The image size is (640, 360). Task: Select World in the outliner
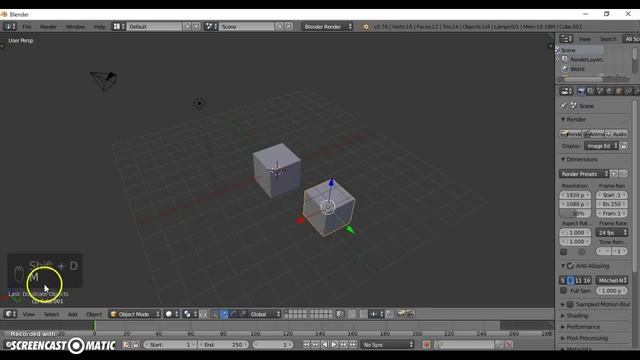pyautogui.click(x=577, y=69)
